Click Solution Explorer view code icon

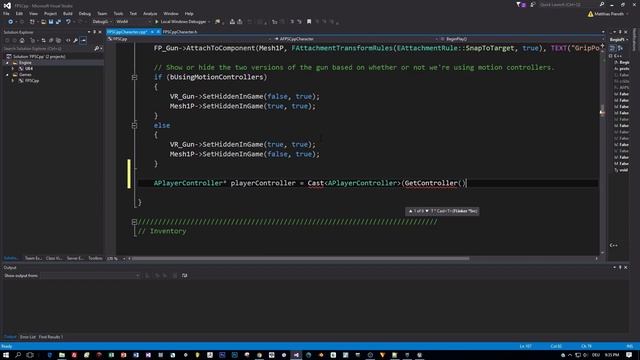[68, 40]
